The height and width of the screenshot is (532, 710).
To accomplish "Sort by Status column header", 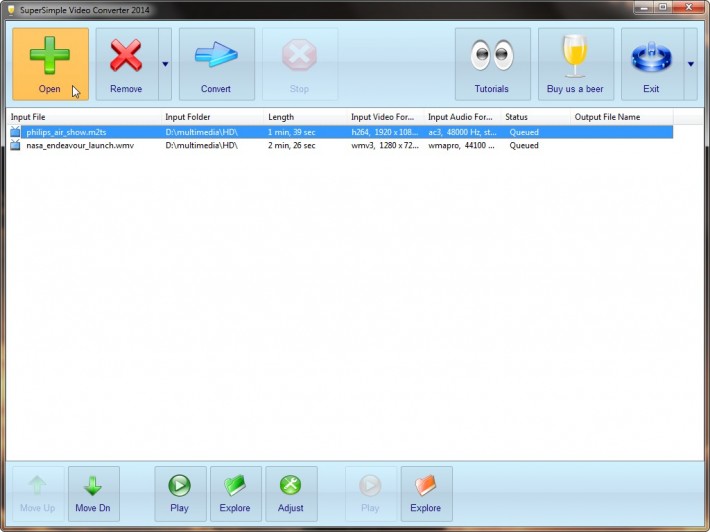I will pos(536,117).
